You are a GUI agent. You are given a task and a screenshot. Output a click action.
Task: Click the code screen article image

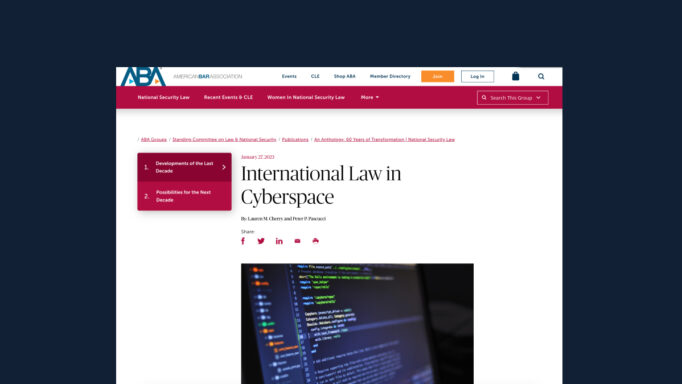[x=358, y=324]
